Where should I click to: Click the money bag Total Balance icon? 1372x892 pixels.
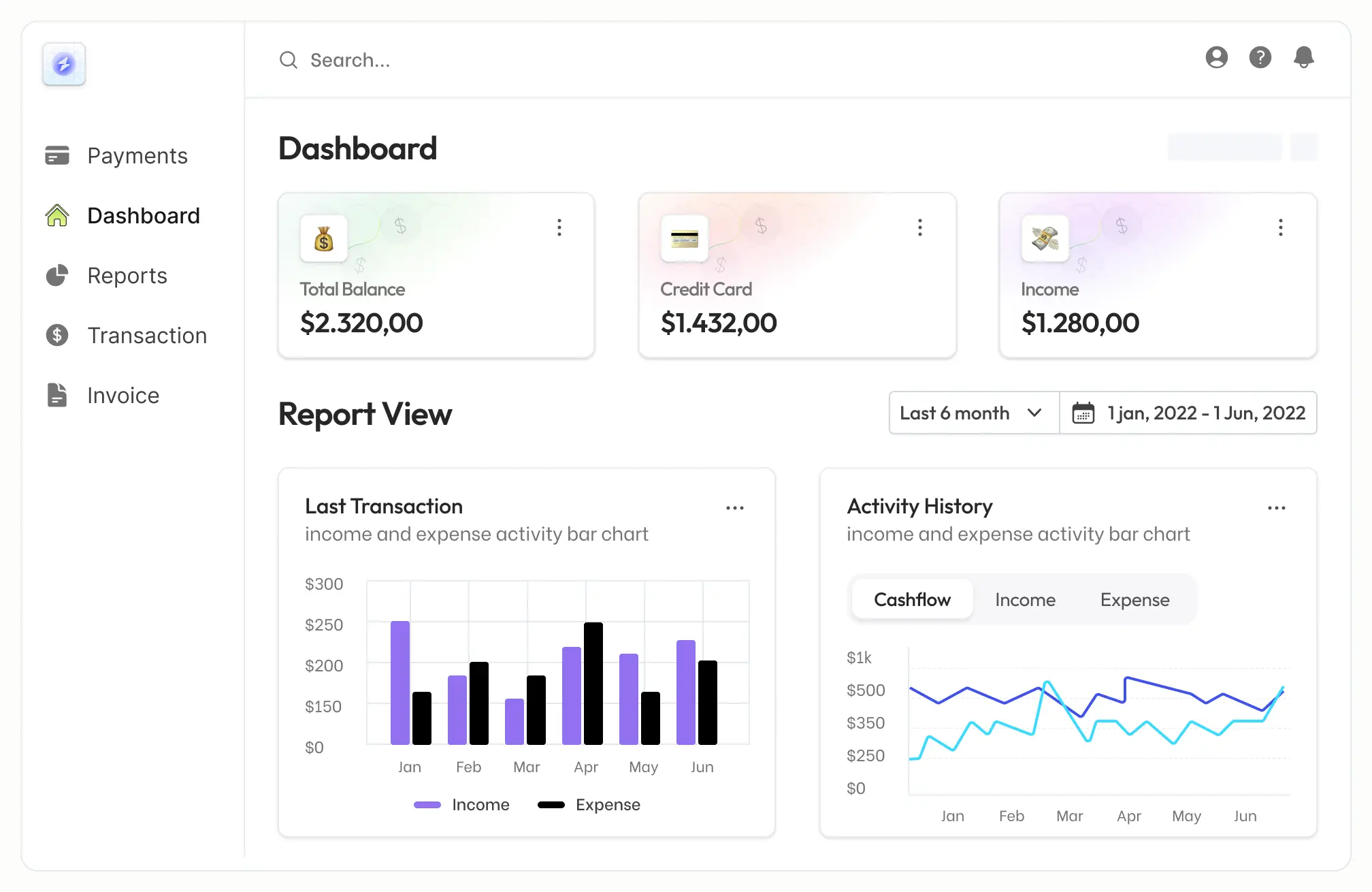click(x=324, y=239)
